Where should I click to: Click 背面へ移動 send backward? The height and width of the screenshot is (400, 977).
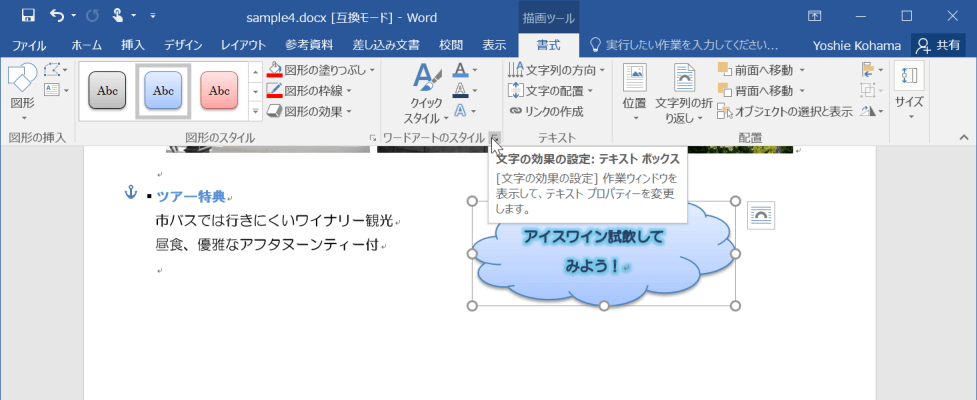755,91
